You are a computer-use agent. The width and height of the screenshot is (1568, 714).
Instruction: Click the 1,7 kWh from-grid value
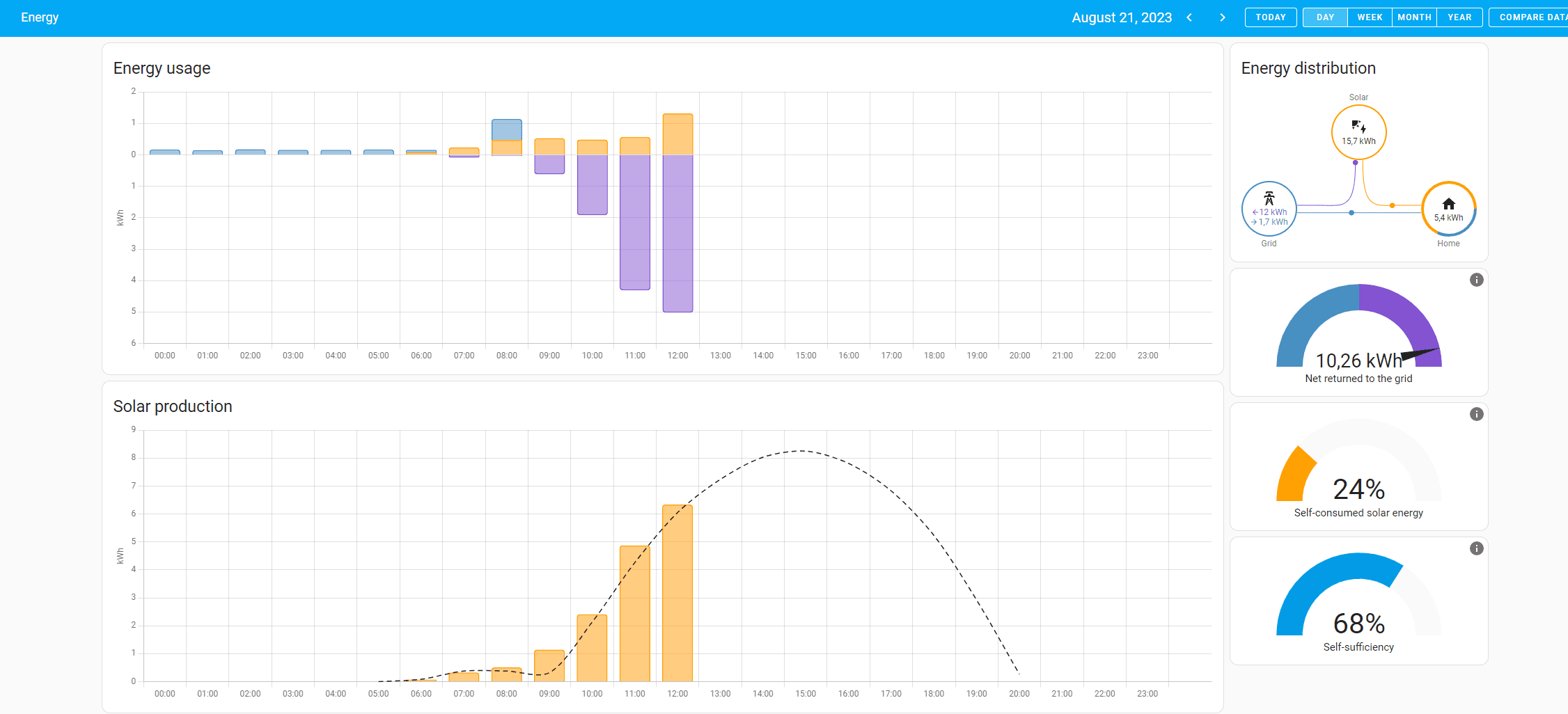point(1269,222)
